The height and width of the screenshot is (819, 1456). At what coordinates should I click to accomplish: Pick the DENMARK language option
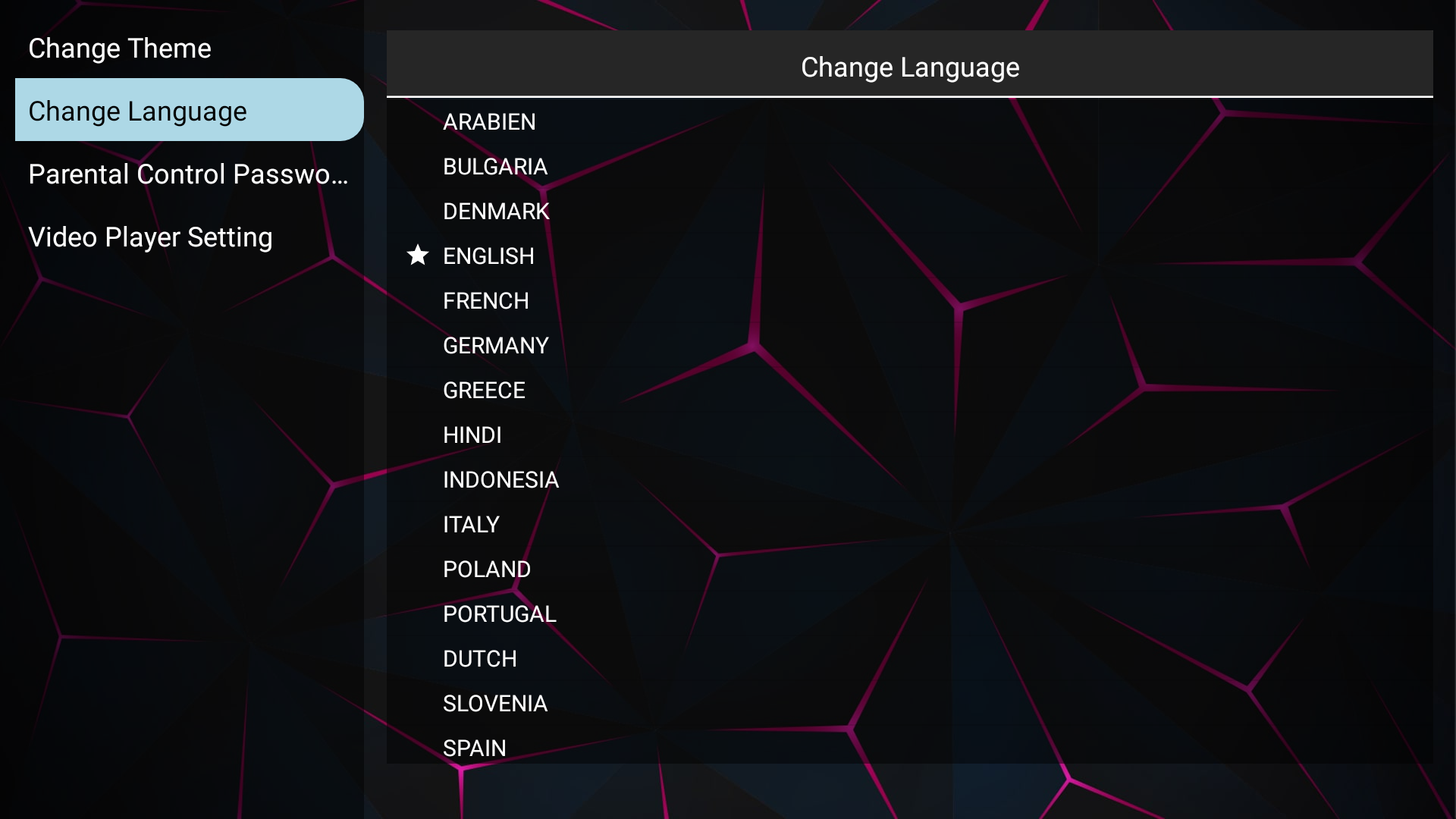pos(496,212)
